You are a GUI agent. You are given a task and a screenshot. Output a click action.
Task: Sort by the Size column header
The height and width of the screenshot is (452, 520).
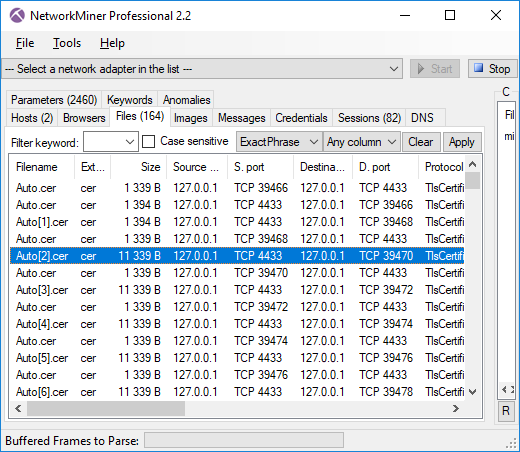(138, 167)
